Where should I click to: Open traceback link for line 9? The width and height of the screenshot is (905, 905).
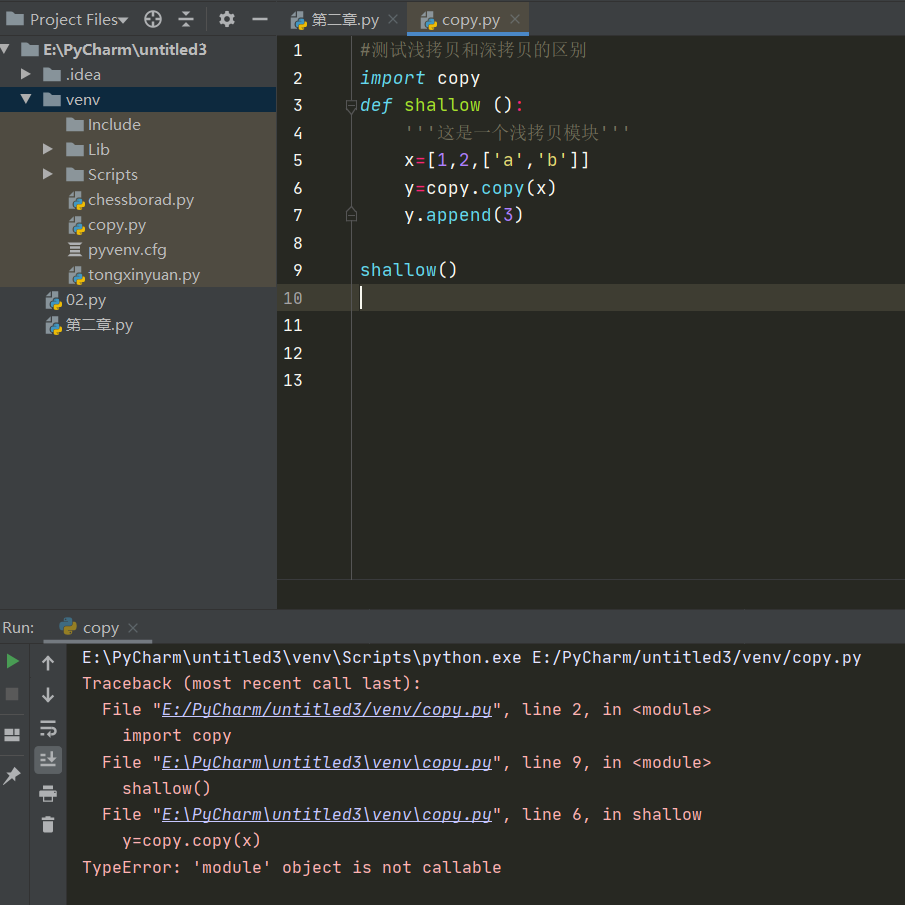pyautogui.click(x=327, y=762)
